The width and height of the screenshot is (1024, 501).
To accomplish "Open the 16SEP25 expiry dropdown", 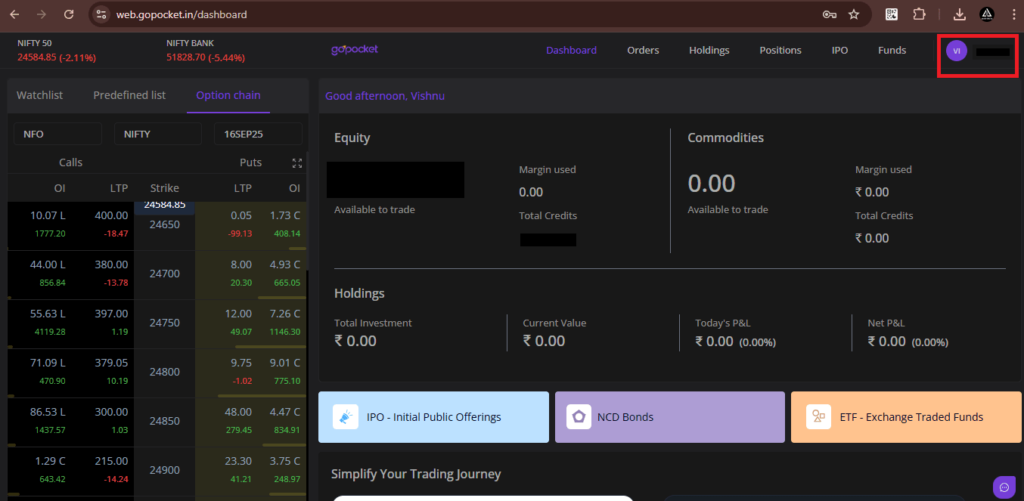I will [257, 134].
